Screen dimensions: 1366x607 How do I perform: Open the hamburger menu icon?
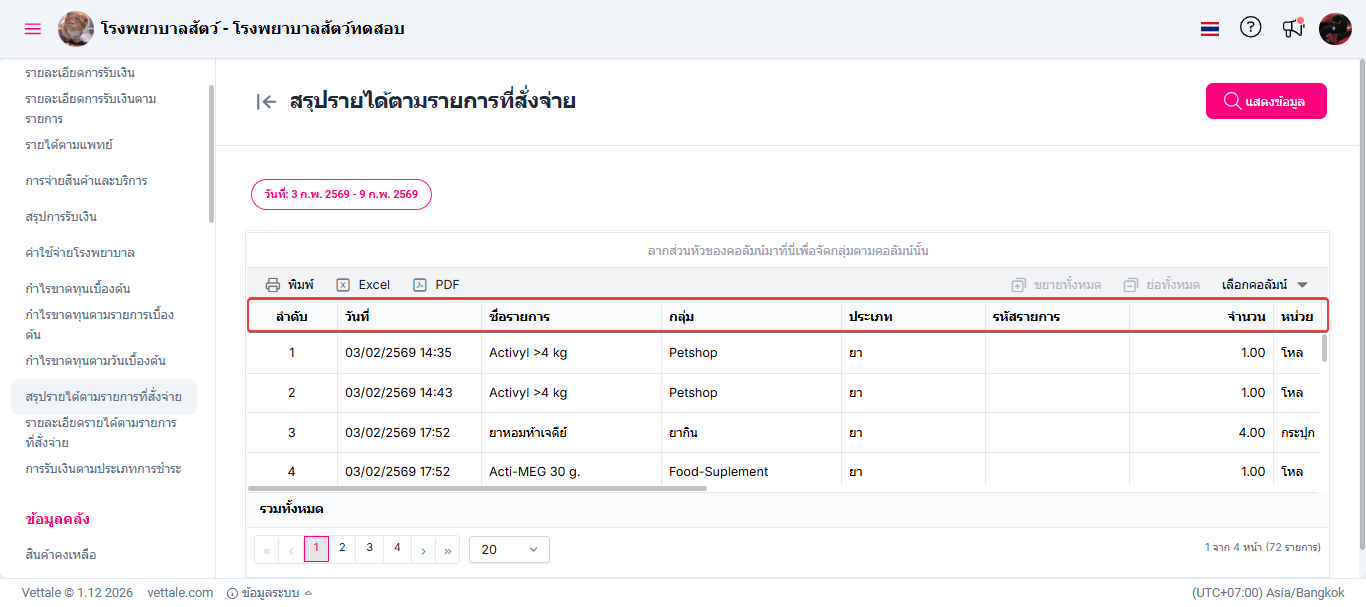click(x=33, y=29)
